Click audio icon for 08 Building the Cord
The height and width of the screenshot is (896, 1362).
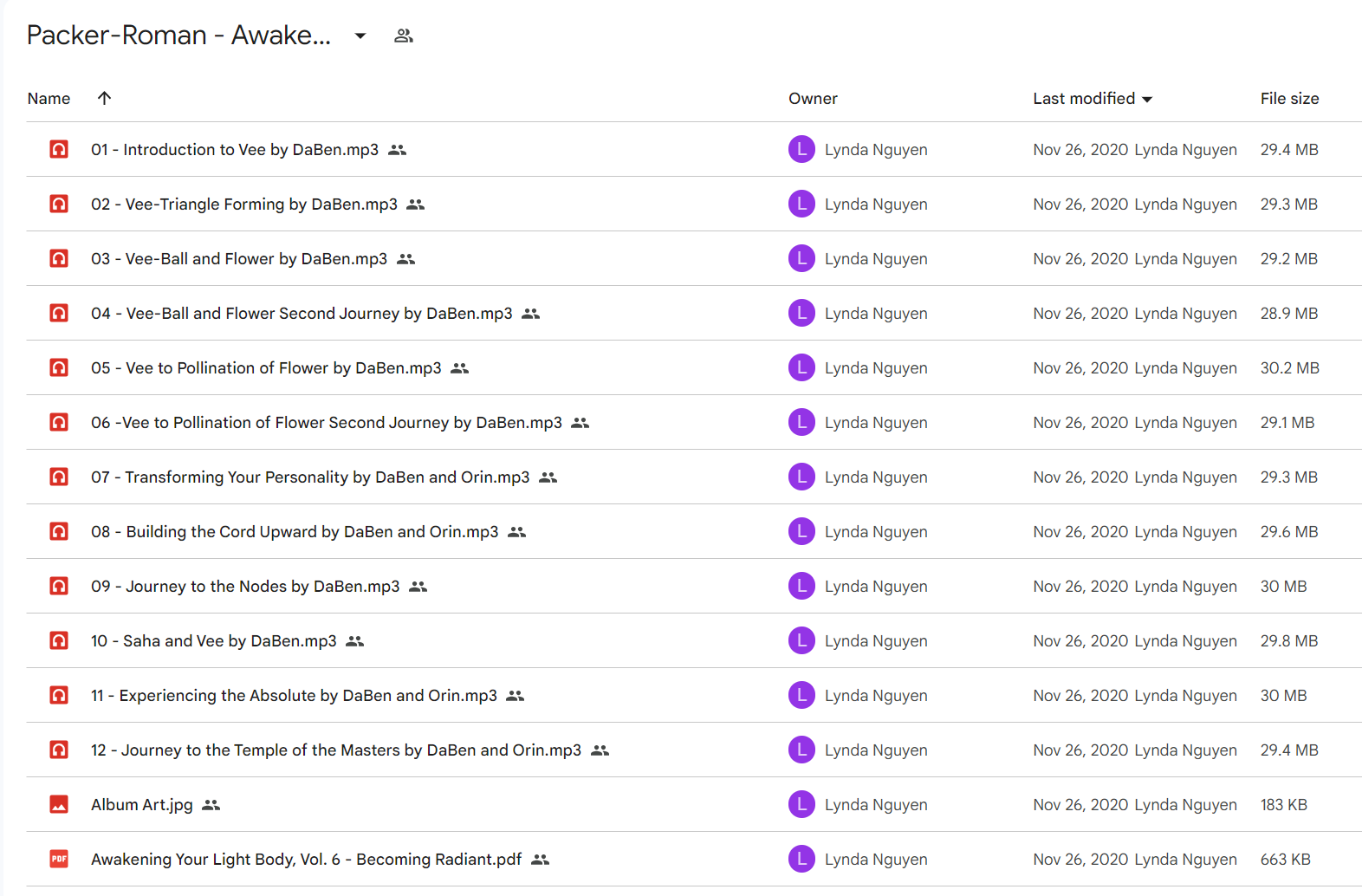point(59,531)
